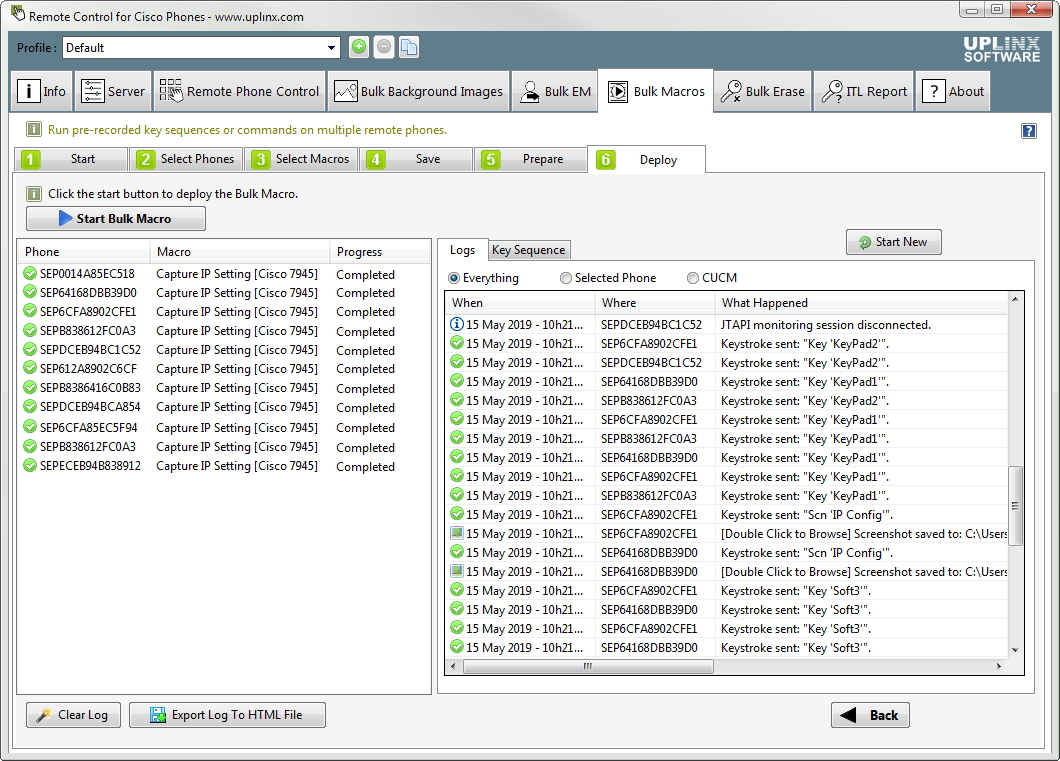
Task: Select the Selected Phone log filter
Action: (x=608, y=278)
